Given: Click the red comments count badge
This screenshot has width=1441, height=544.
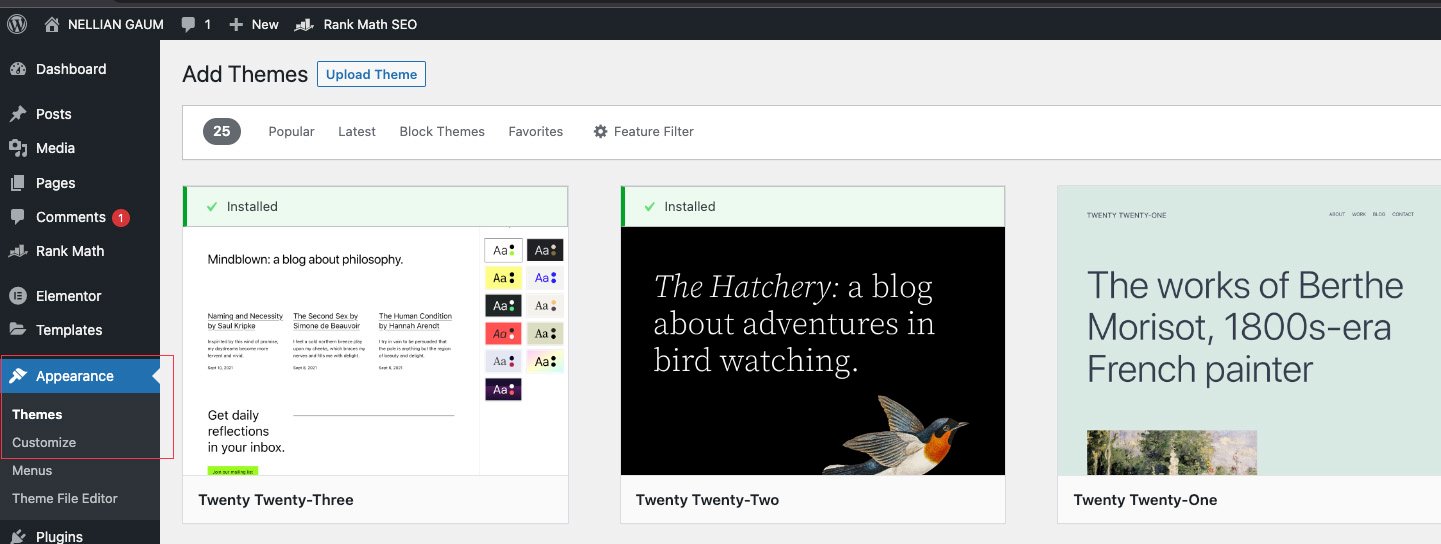Looking at the screenshot, I should pos(121,217).
